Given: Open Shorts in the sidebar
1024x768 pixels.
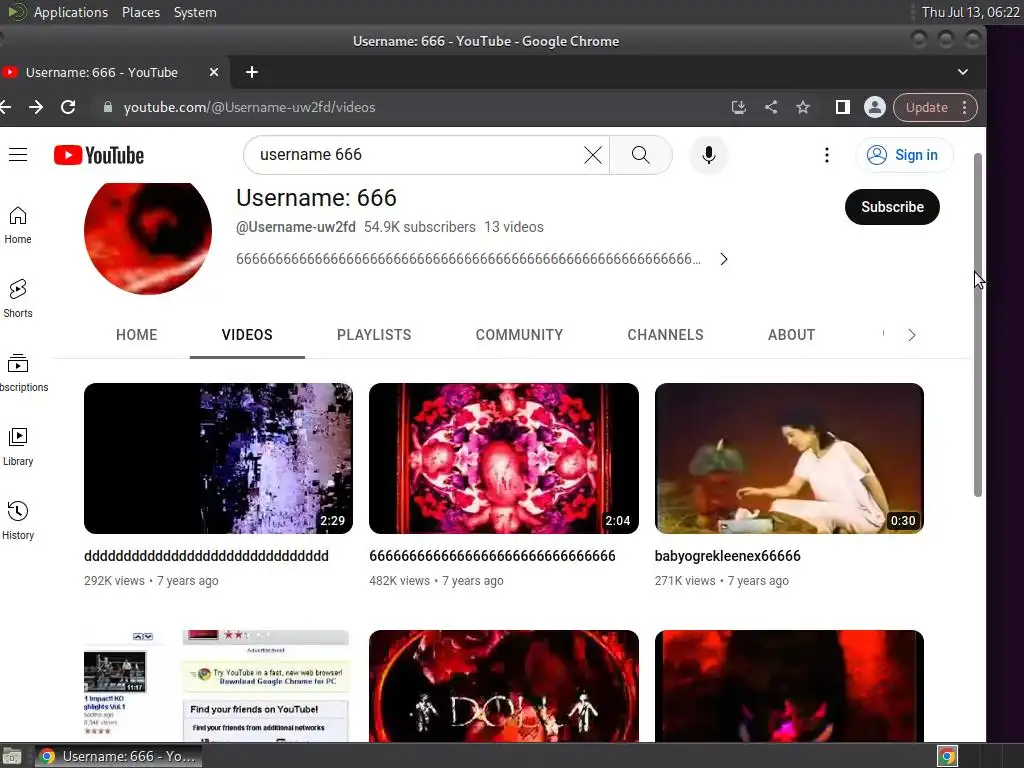Looking at the screenshot, I should pos(18,299).
